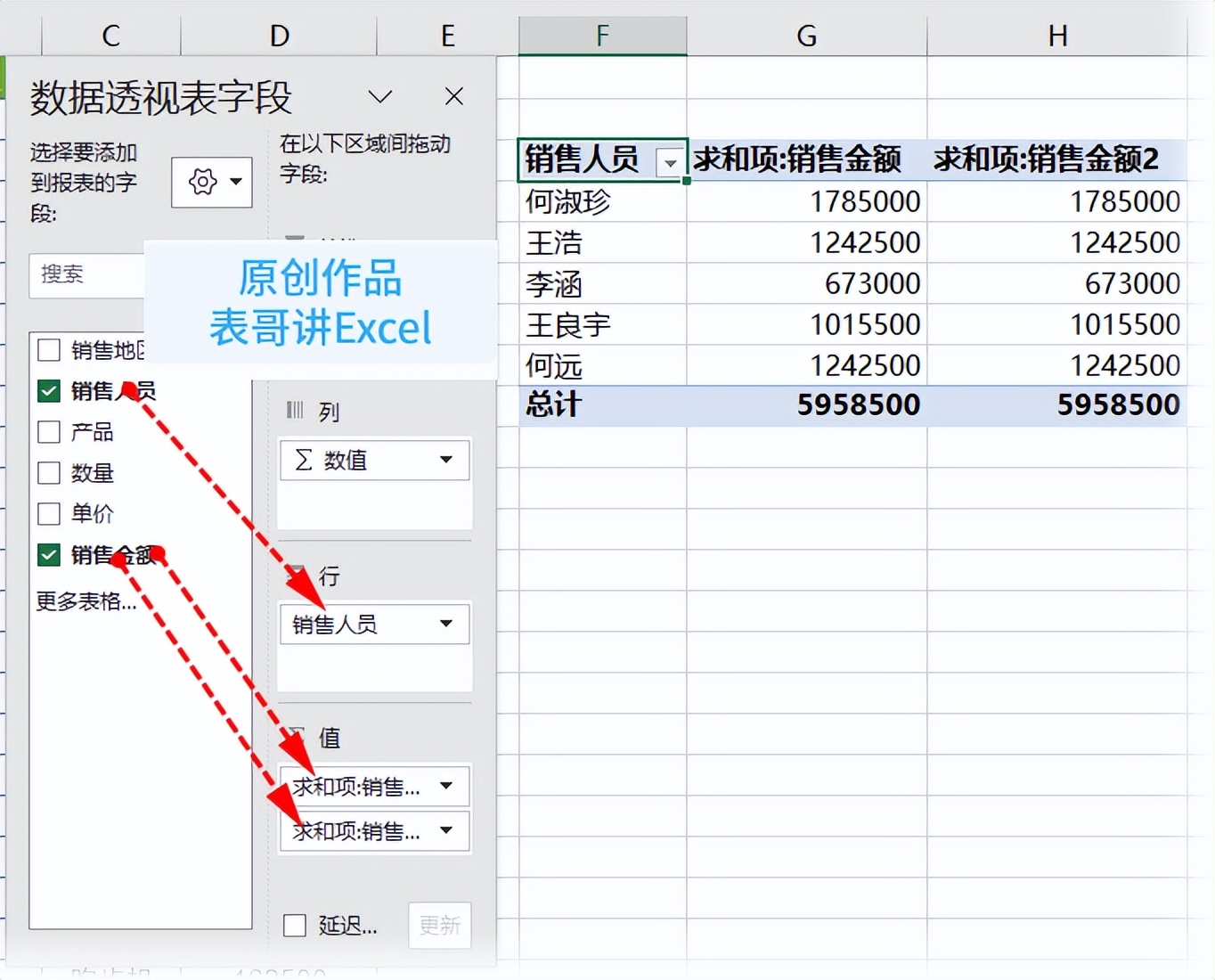Select column H header
This screenshot has width=1215, height=980.
pos(1057,36)
